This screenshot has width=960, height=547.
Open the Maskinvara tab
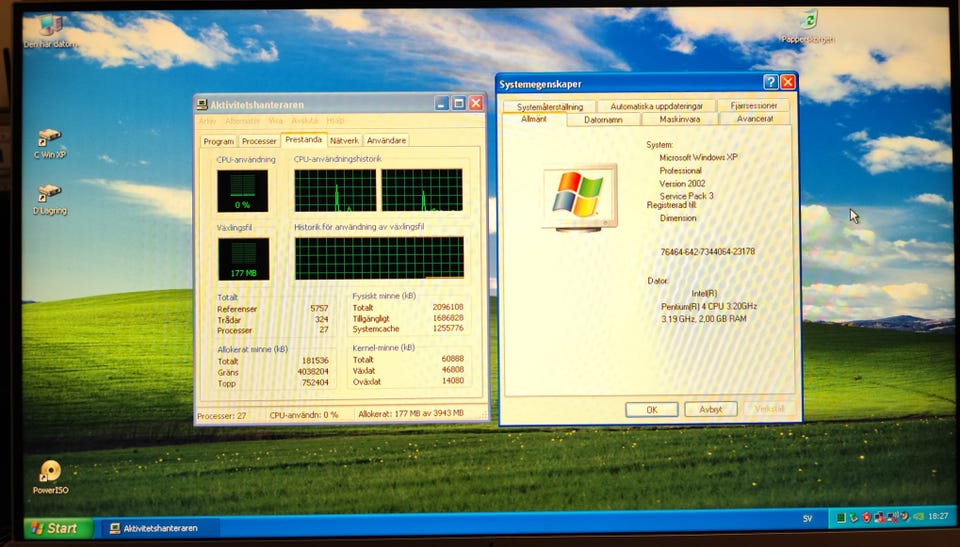679,119
